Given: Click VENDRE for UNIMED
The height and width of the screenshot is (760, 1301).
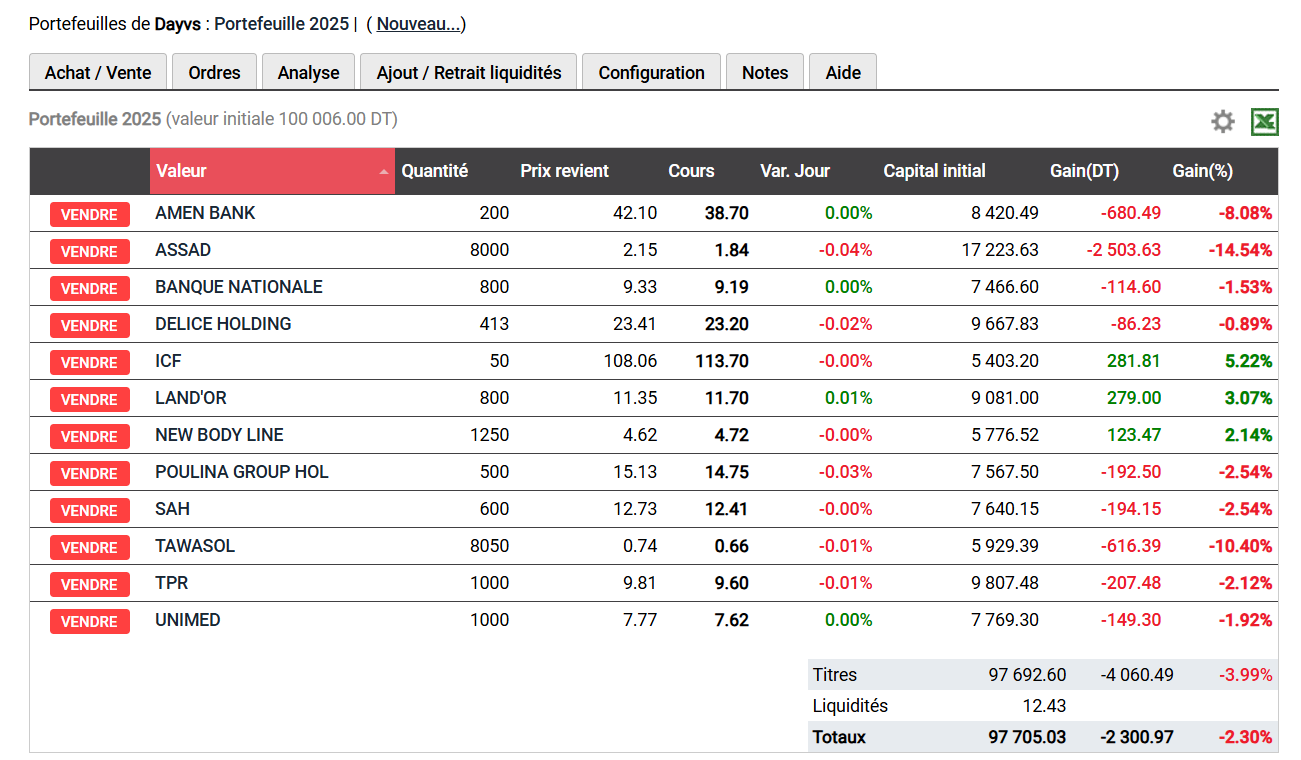Looking at the screenshot, I should pyautogui.click(x=90, y=621).
